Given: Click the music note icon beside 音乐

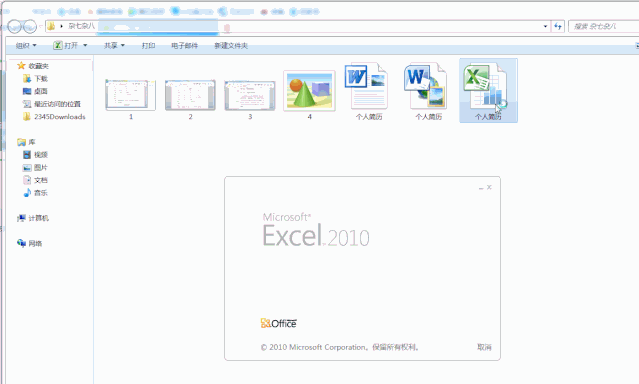Looking at the screenshot, I should tap(27, 193).
